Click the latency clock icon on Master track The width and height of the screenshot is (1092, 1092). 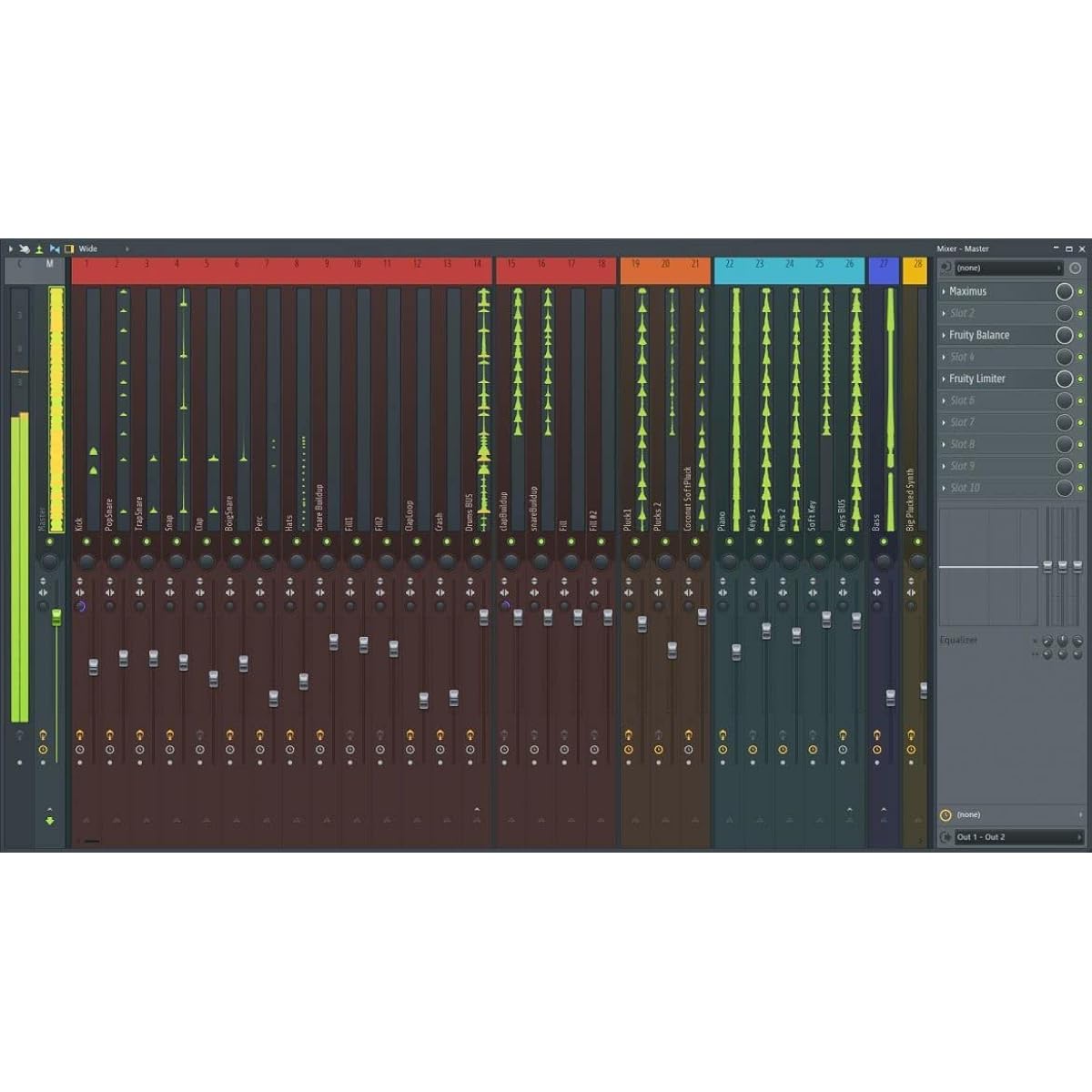coord(43,750)
